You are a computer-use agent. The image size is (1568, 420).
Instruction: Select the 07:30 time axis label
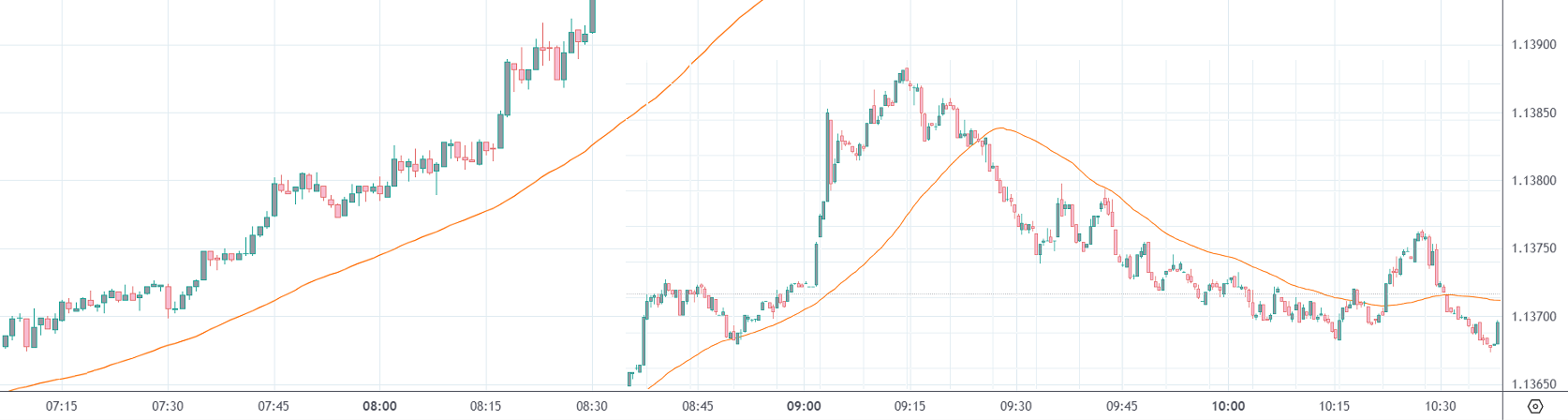(168, 406)
